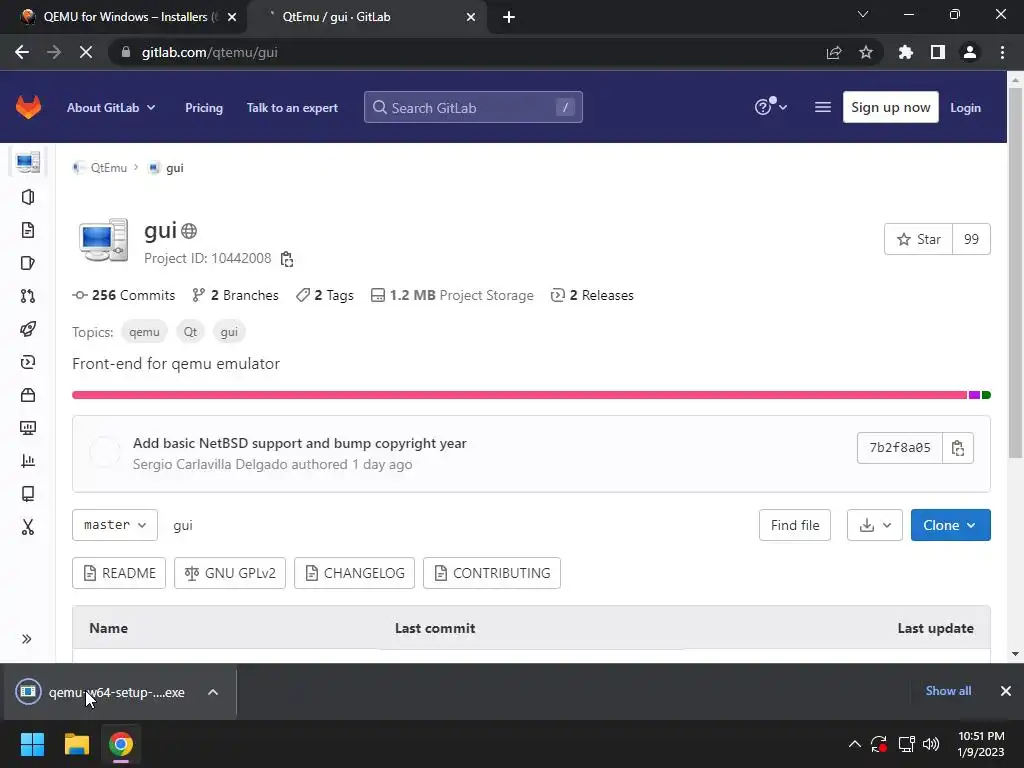
Task: Bookmark this page with the star icon
Action: point(866,52)
